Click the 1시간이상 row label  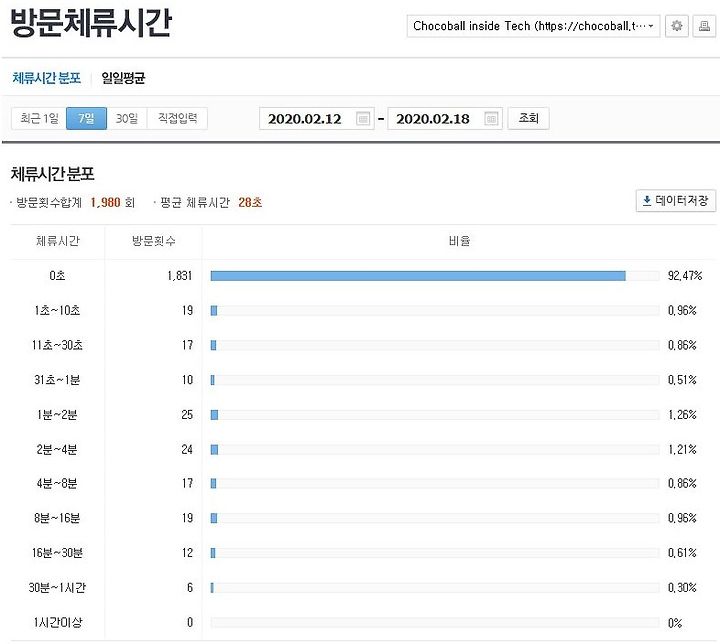[x=58, y=622]
